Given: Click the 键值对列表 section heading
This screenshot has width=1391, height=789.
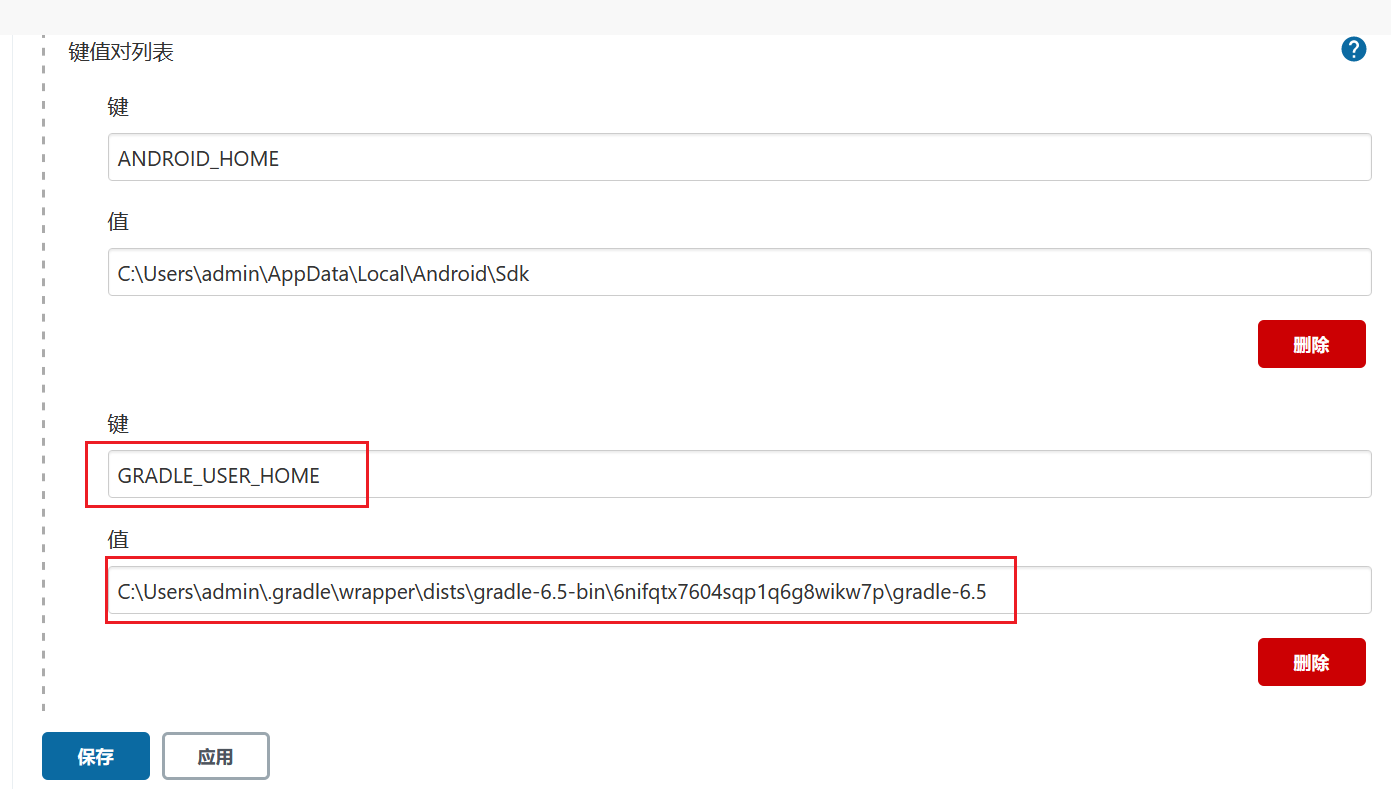Looking at the screenshot, I should coord(119,51).
